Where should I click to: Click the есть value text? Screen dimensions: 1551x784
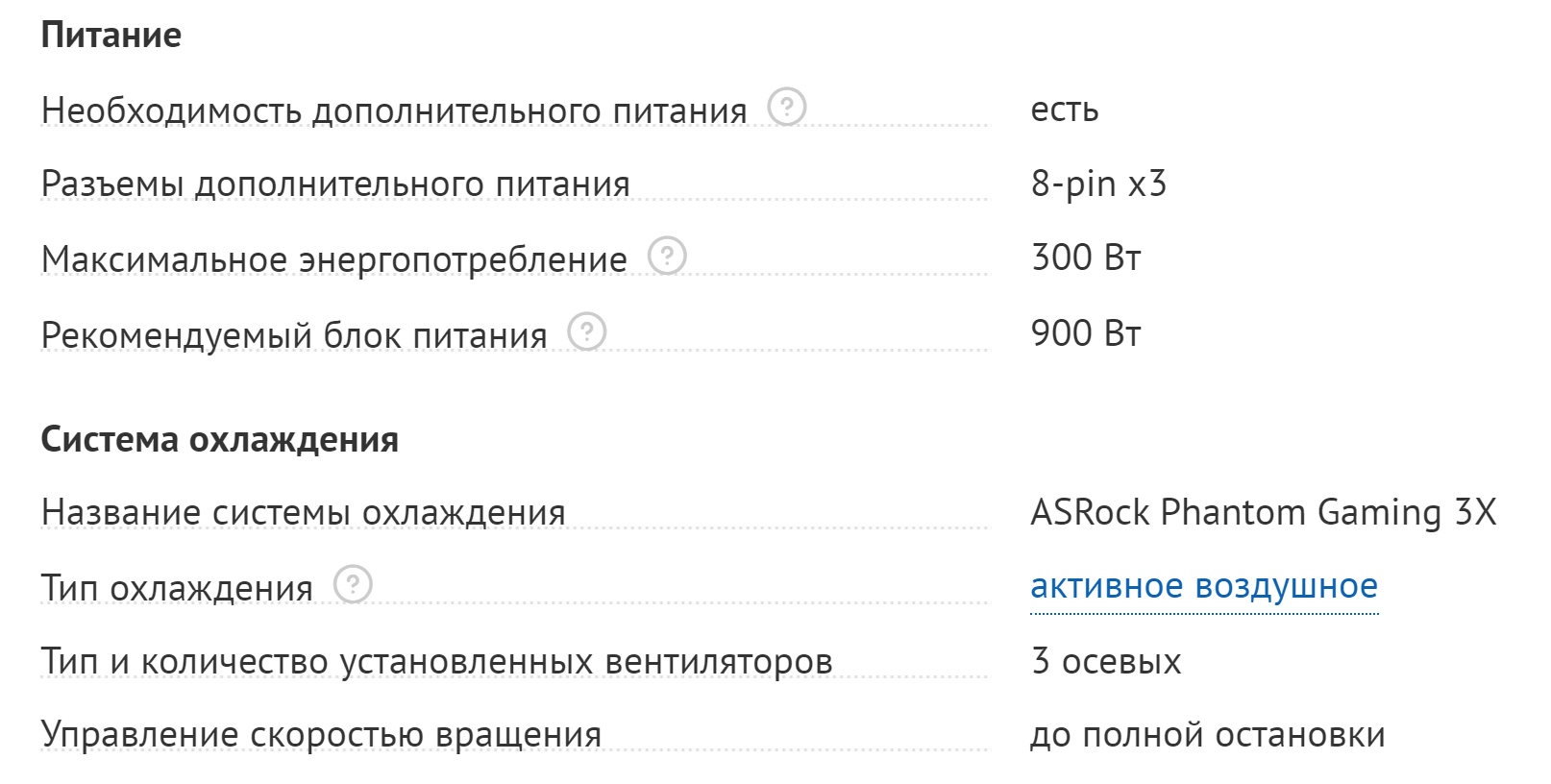pos(1064,110)
